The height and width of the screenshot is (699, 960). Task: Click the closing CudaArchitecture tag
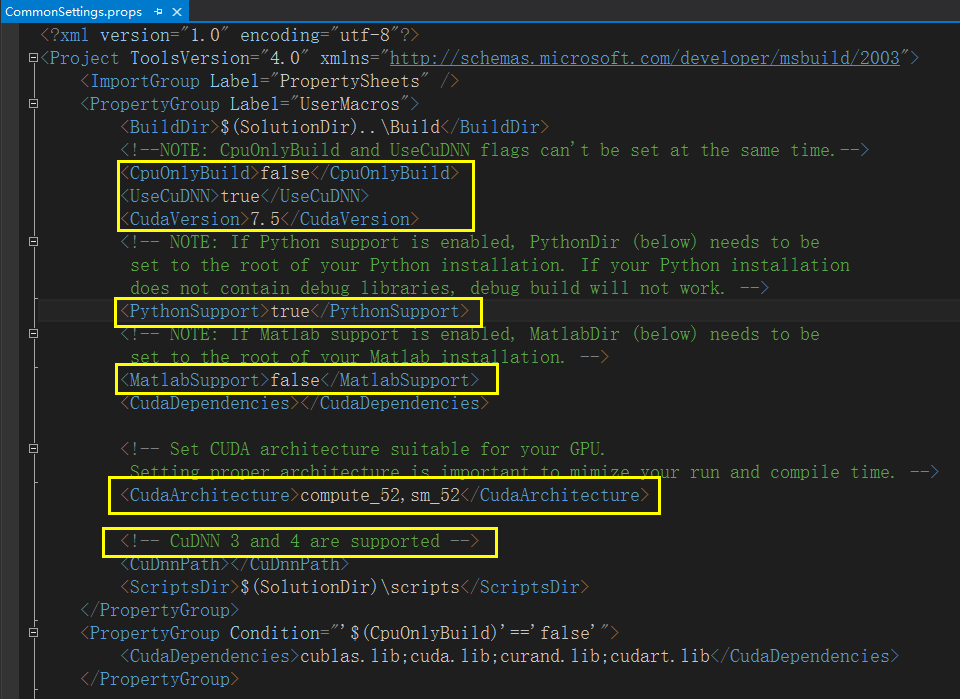point(555,495)
